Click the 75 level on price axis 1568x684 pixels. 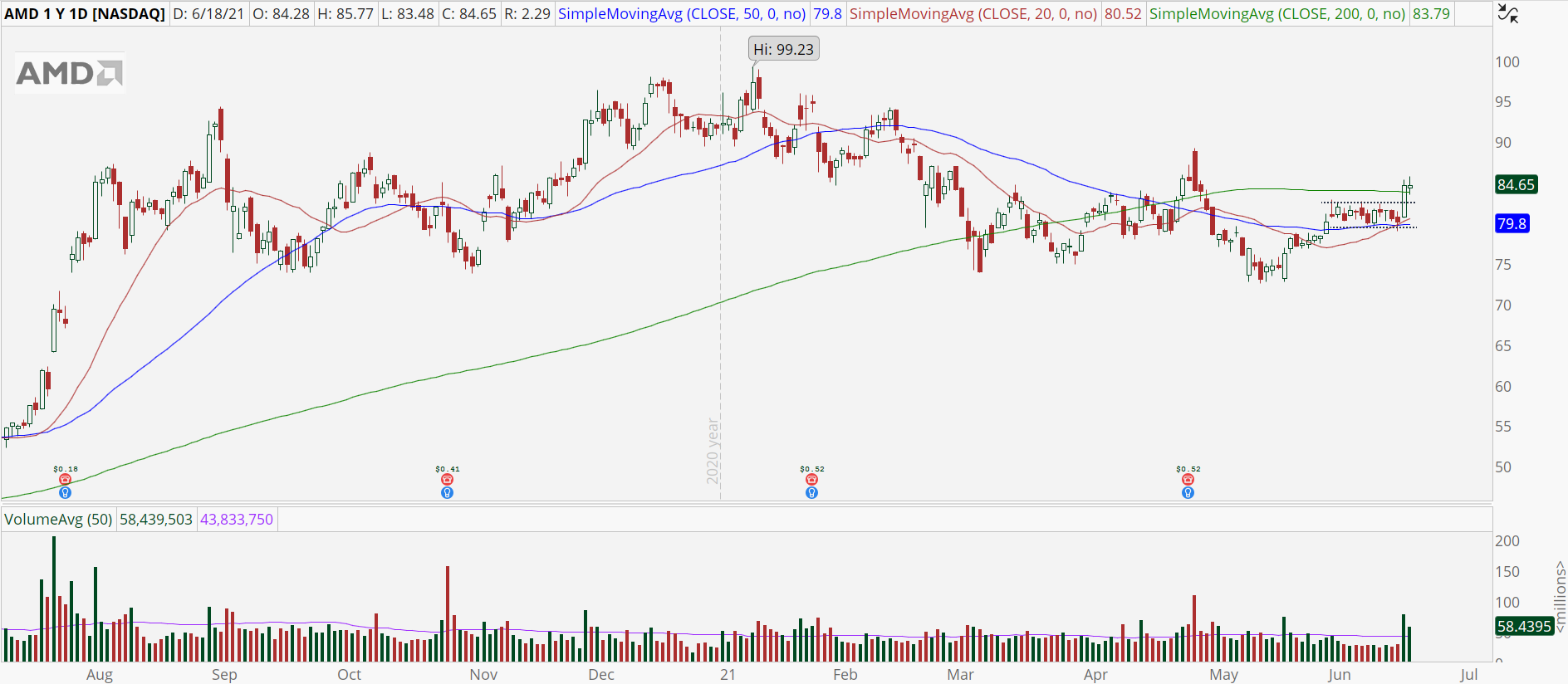[x=1503, y=265]
